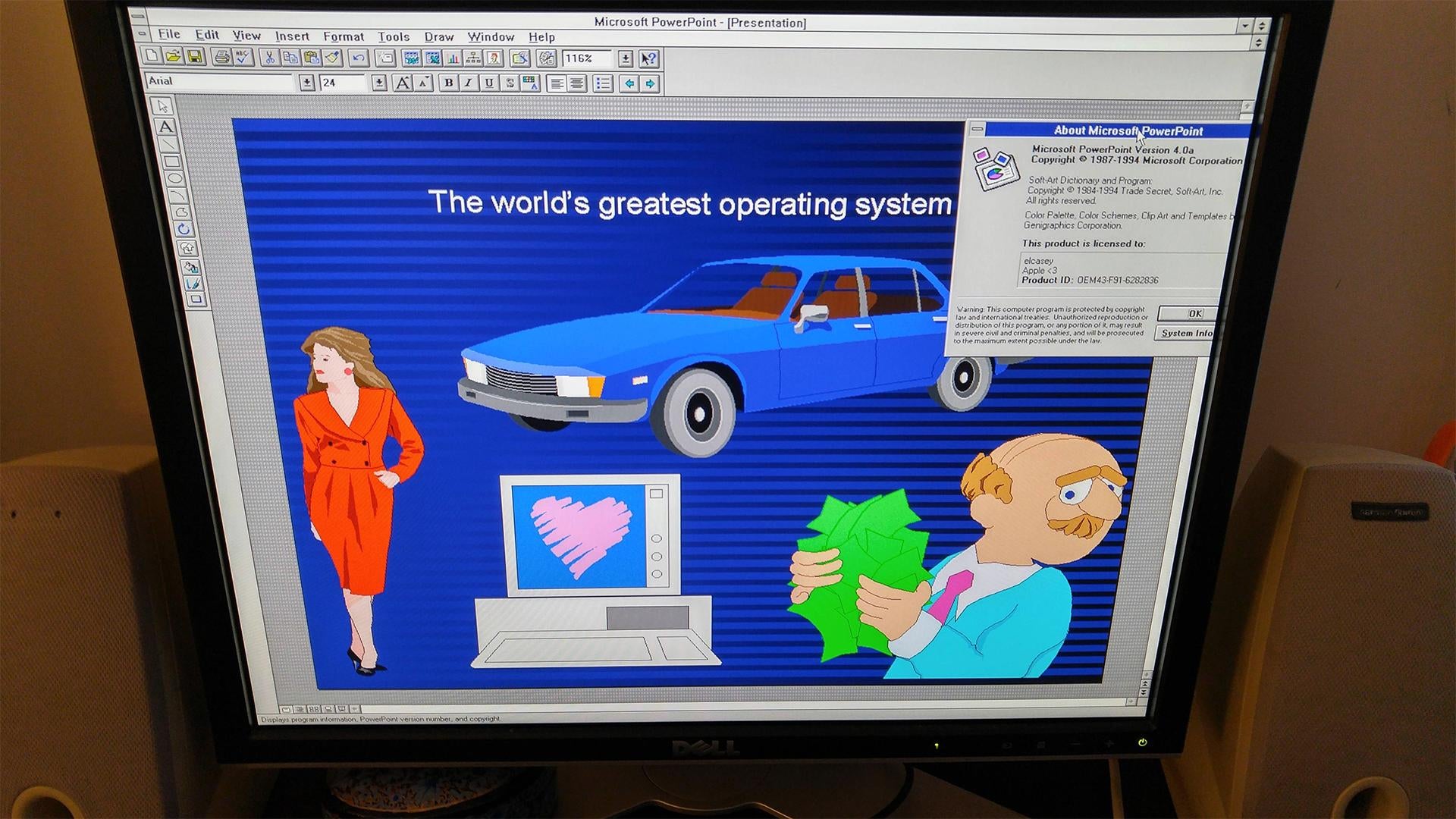The image size is (1456, 819).
Task: Click the slide title text 'The world's greatest operating system'
Action: pyautogui.click(x=689, y=203)
